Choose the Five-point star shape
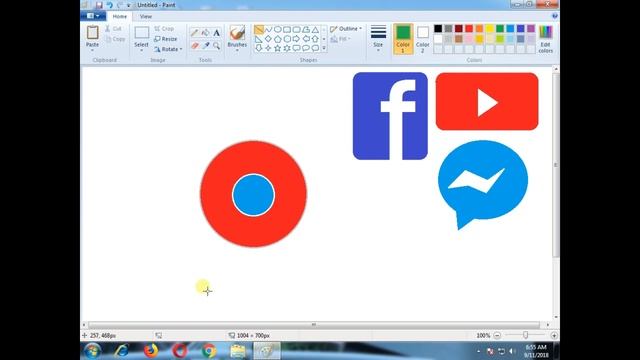 point(278,48)
